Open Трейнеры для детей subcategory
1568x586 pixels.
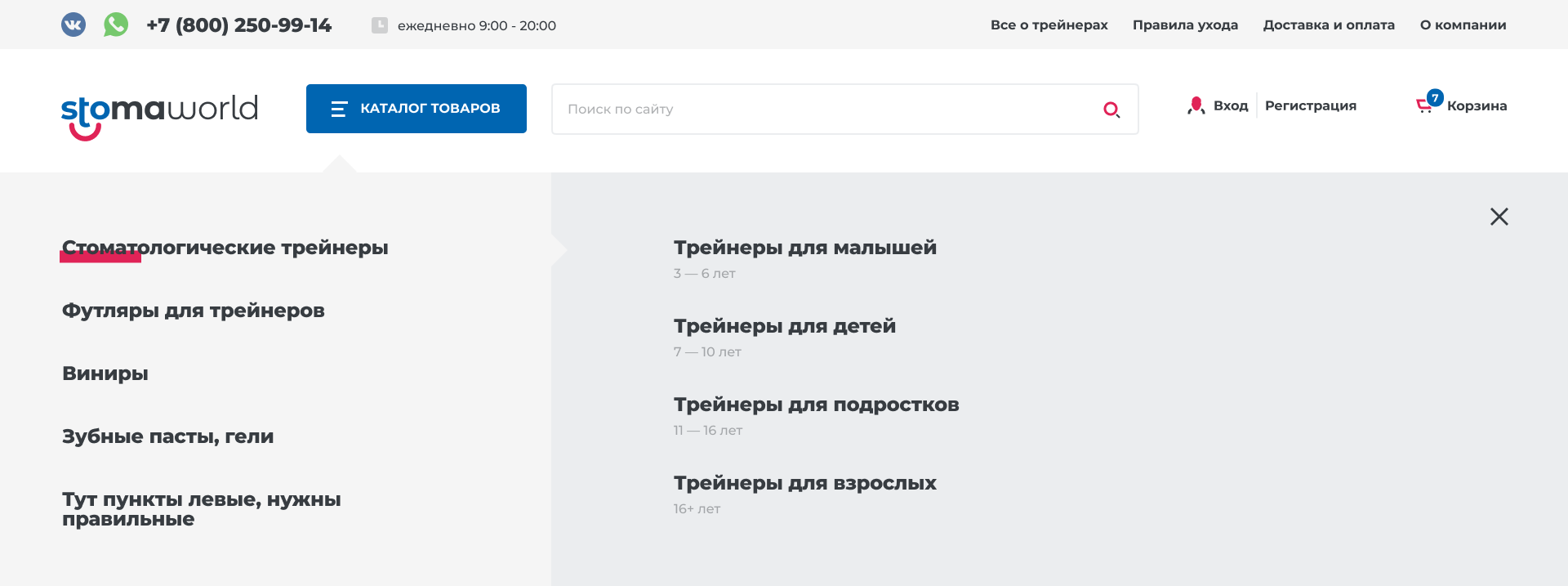(785, 326)
